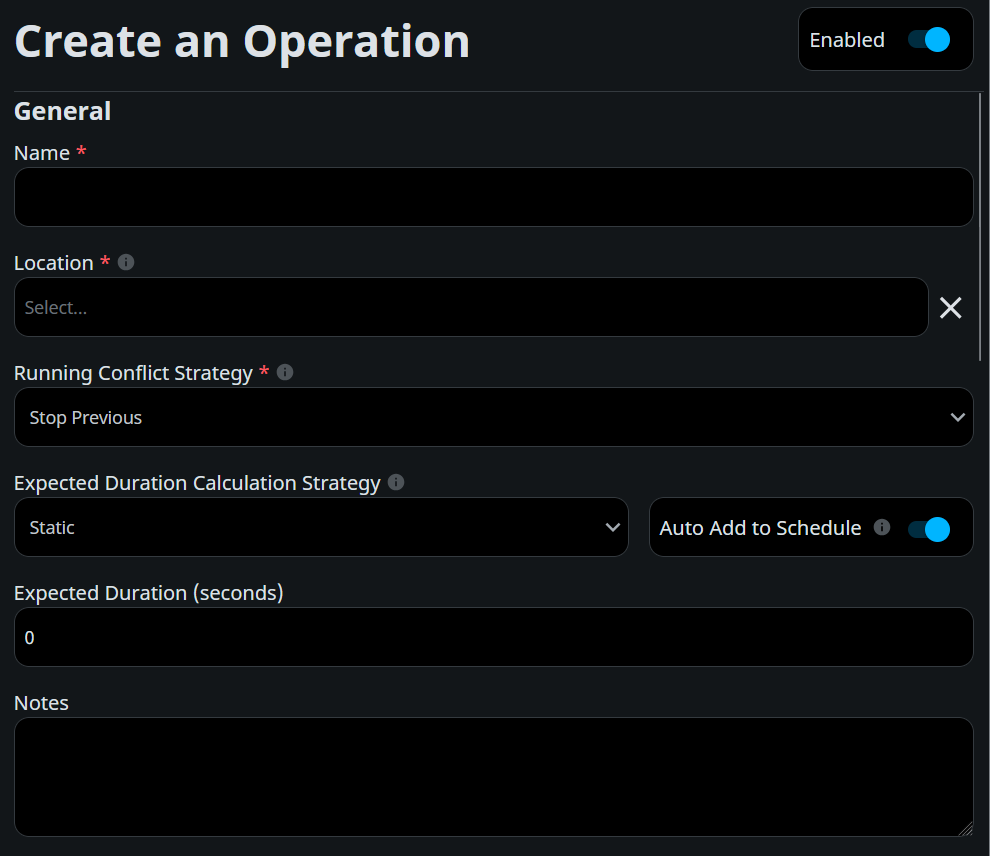Open the Running Conflict Strategy dropdown

(494, 417)
